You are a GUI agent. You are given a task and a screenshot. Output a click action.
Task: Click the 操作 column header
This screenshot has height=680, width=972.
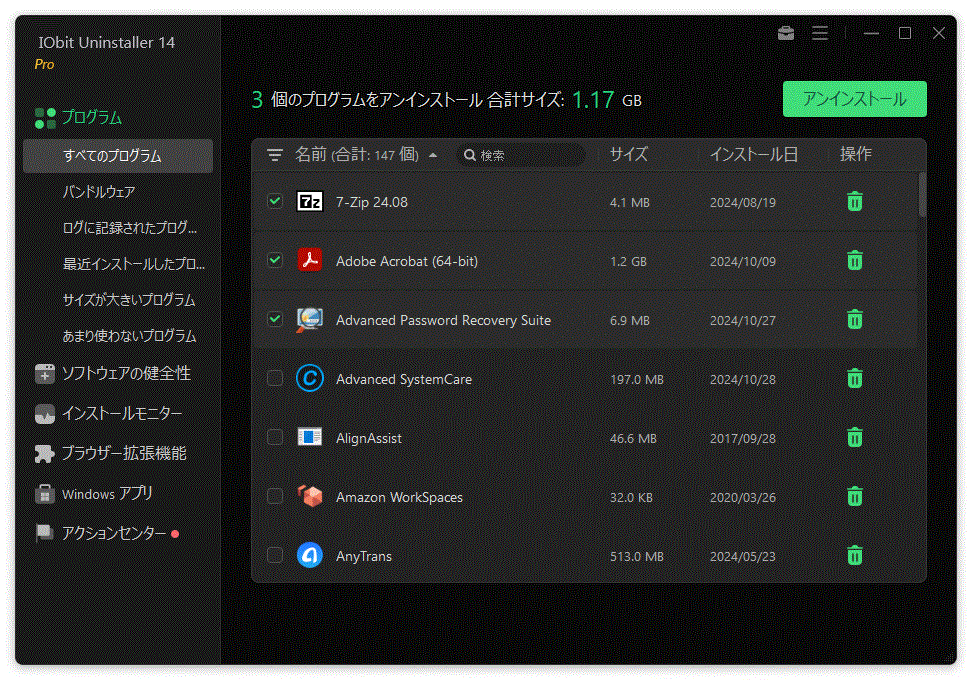coord(855,154)
